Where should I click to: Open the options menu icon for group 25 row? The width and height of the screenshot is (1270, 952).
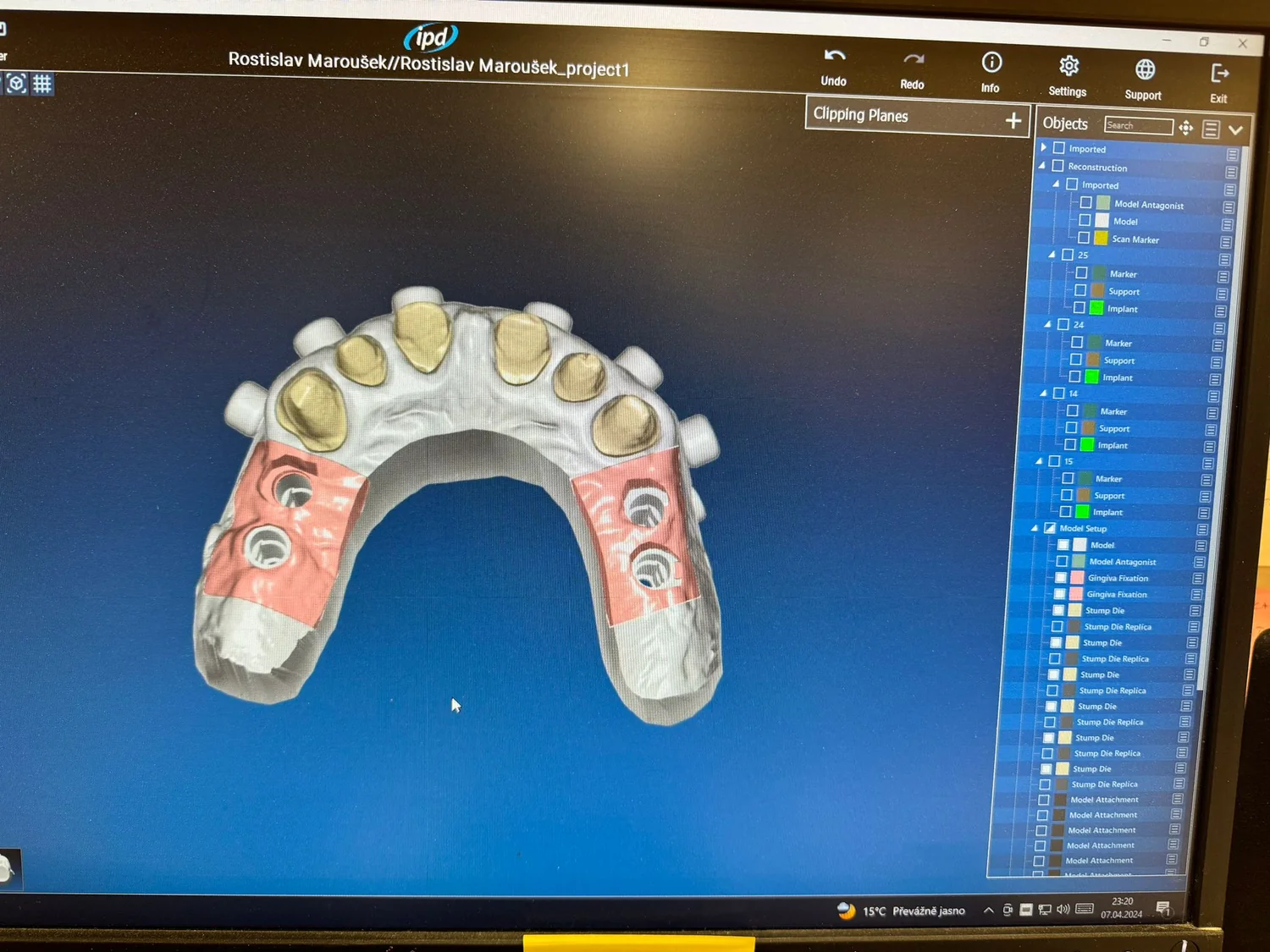pos(1224,260)
